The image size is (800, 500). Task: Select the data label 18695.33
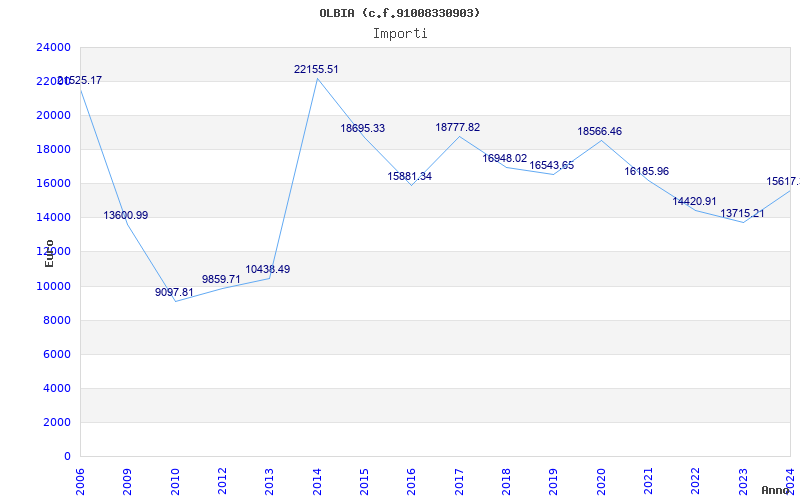pos(362,129)
